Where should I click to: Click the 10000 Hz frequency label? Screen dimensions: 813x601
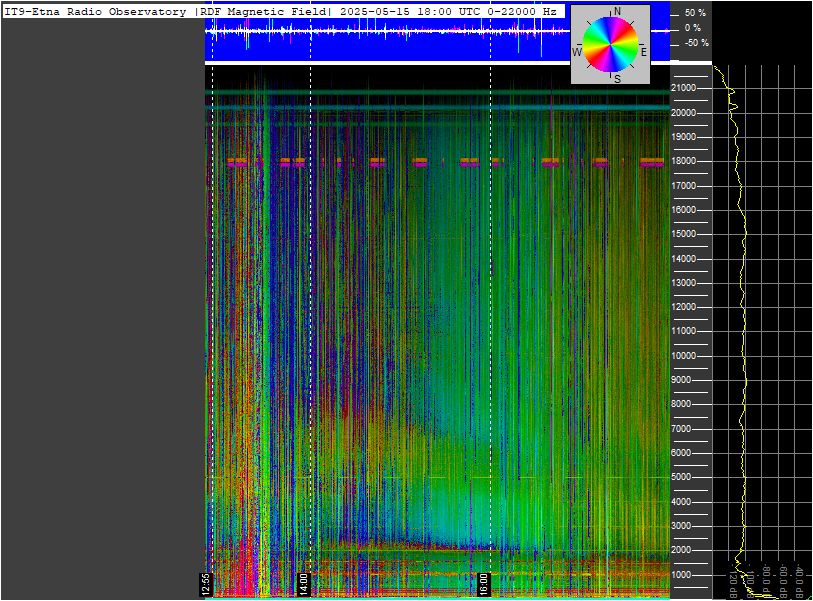683,356
